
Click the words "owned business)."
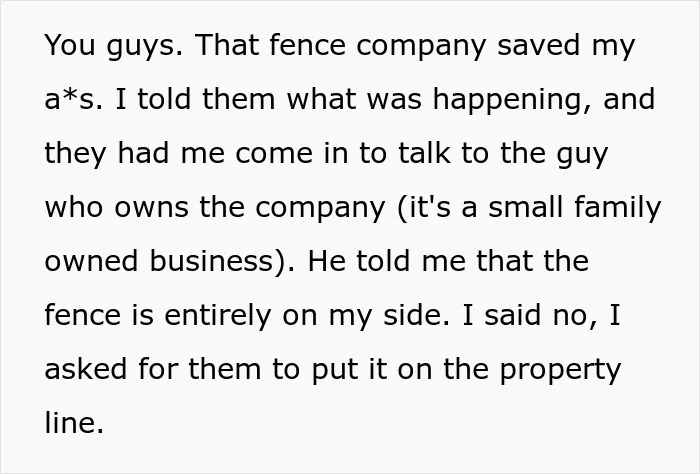tap(170, 261)
